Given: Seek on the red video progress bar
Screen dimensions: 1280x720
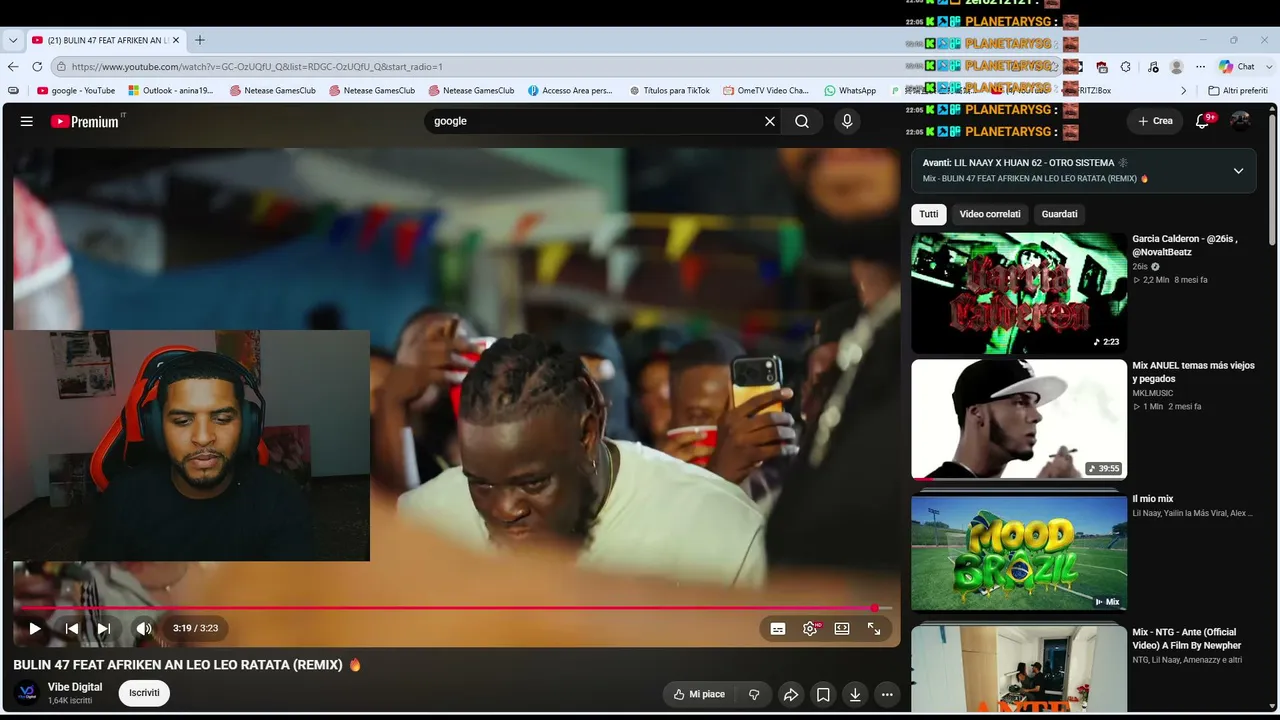Looking at the screenshot, I should pyautogui.click(x=456, y=608).
